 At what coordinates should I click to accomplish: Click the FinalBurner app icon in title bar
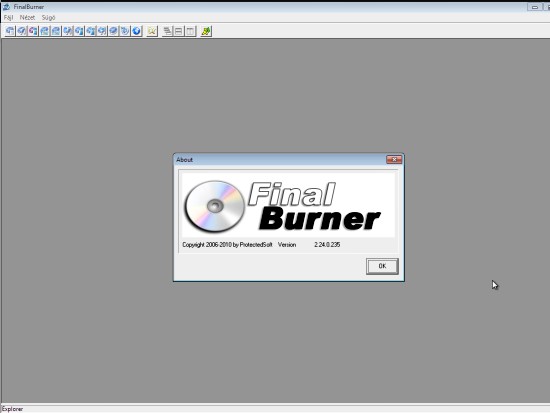pyautogui.click(x=6, y=7)
